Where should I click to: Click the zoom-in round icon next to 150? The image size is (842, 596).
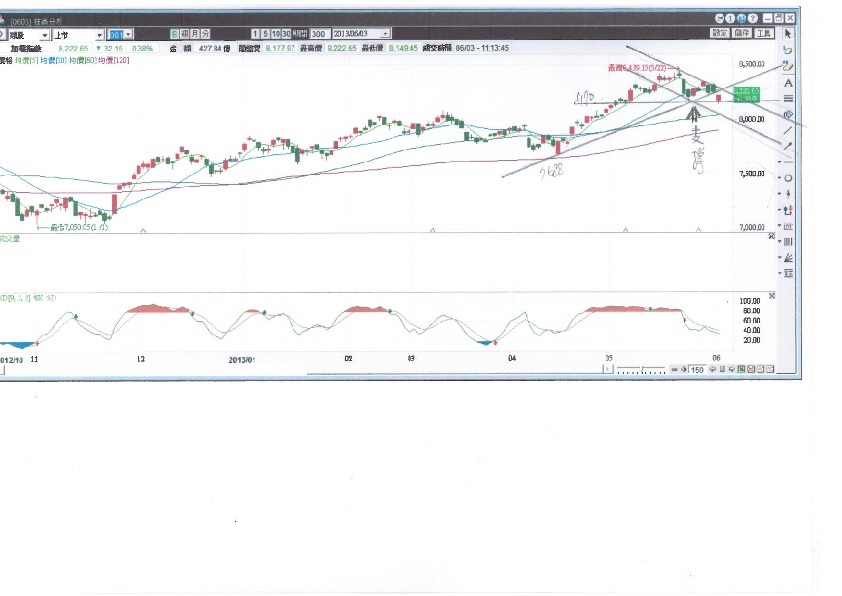coord(684,369)
